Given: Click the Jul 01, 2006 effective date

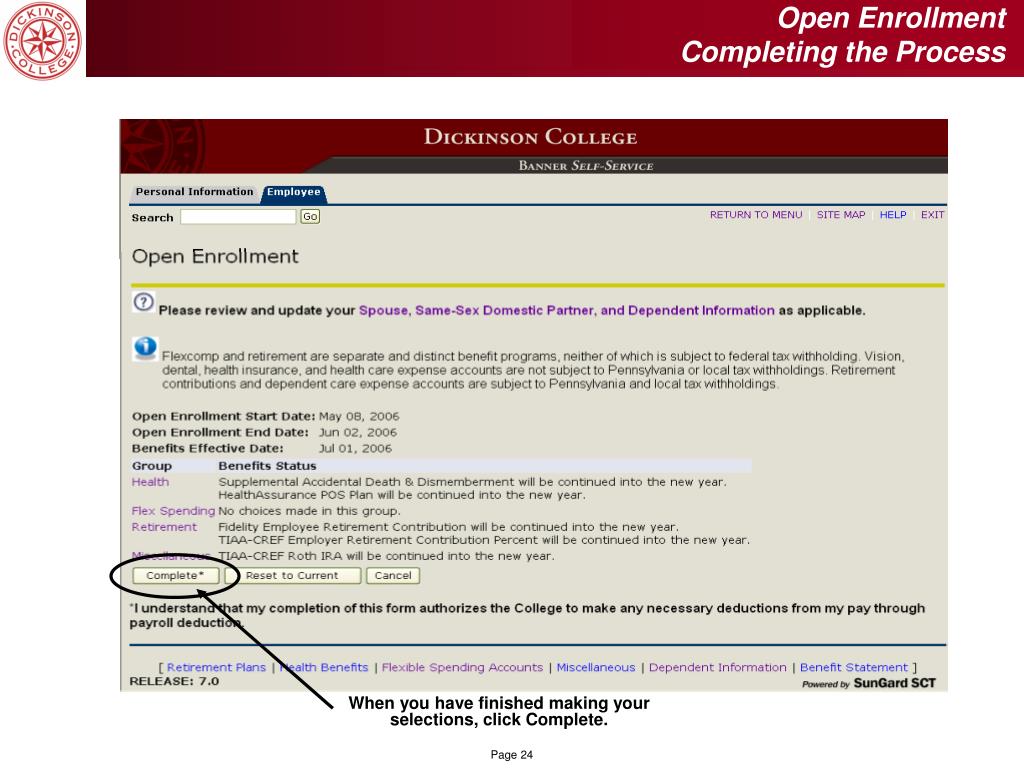Looking at the screenshot, I should point(355,449).
